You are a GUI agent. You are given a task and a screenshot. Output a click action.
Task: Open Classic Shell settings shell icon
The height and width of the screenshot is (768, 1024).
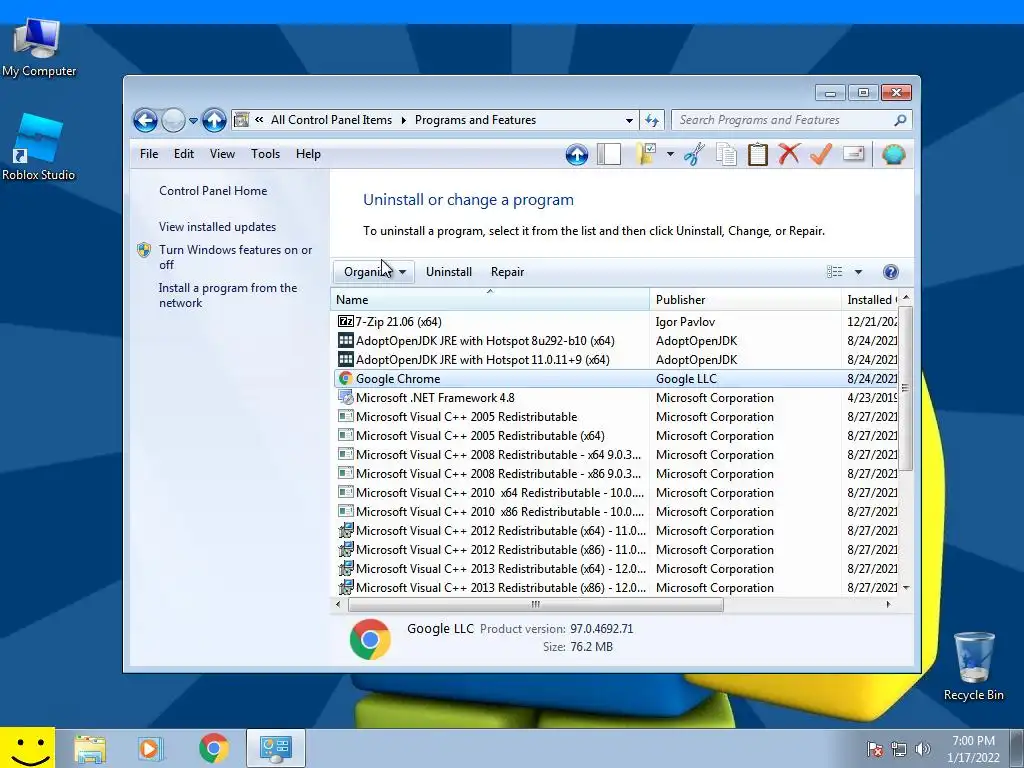893,155
